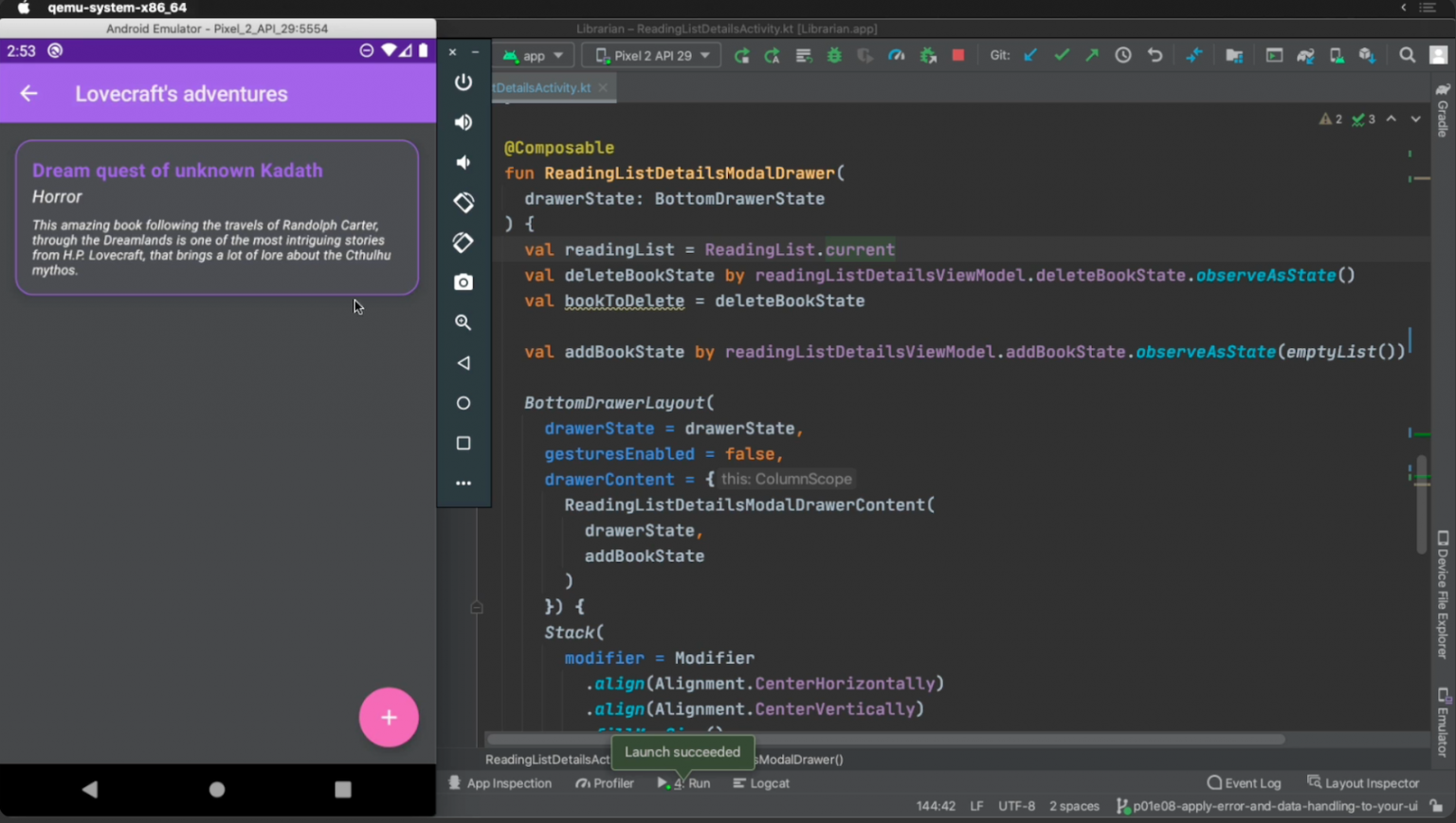The image size is (1456, 823).
Task: Click the Apply Code Changes icon
Action: tap(804, 56)
